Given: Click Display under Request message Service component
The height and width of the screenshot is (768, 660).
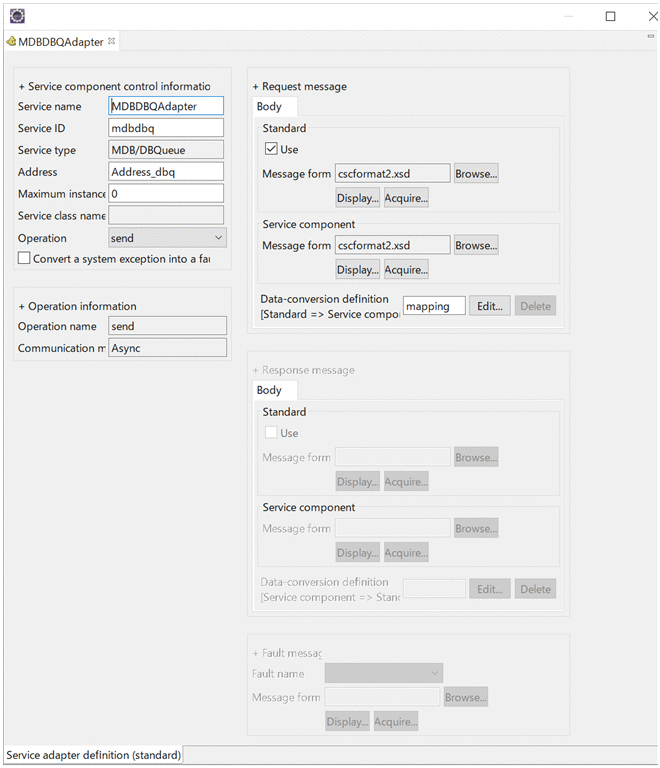Looking at the screenshot, I should pos(357,269).
